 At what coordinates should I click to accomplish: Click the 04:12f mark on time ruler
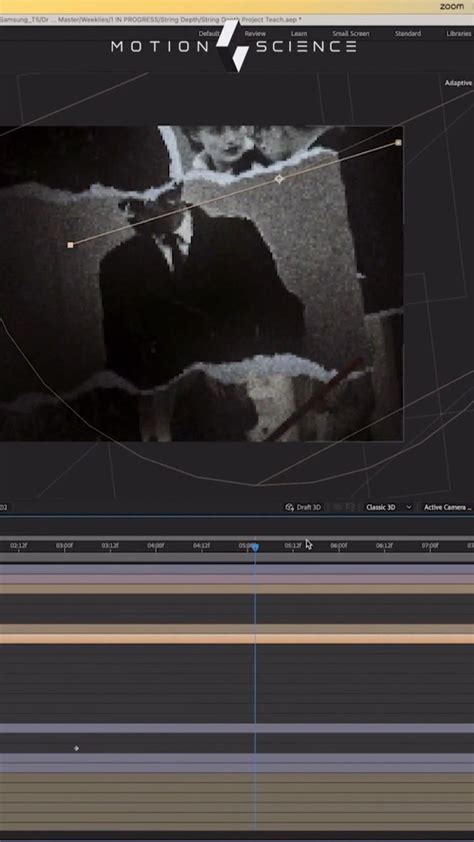pos(201,546)
